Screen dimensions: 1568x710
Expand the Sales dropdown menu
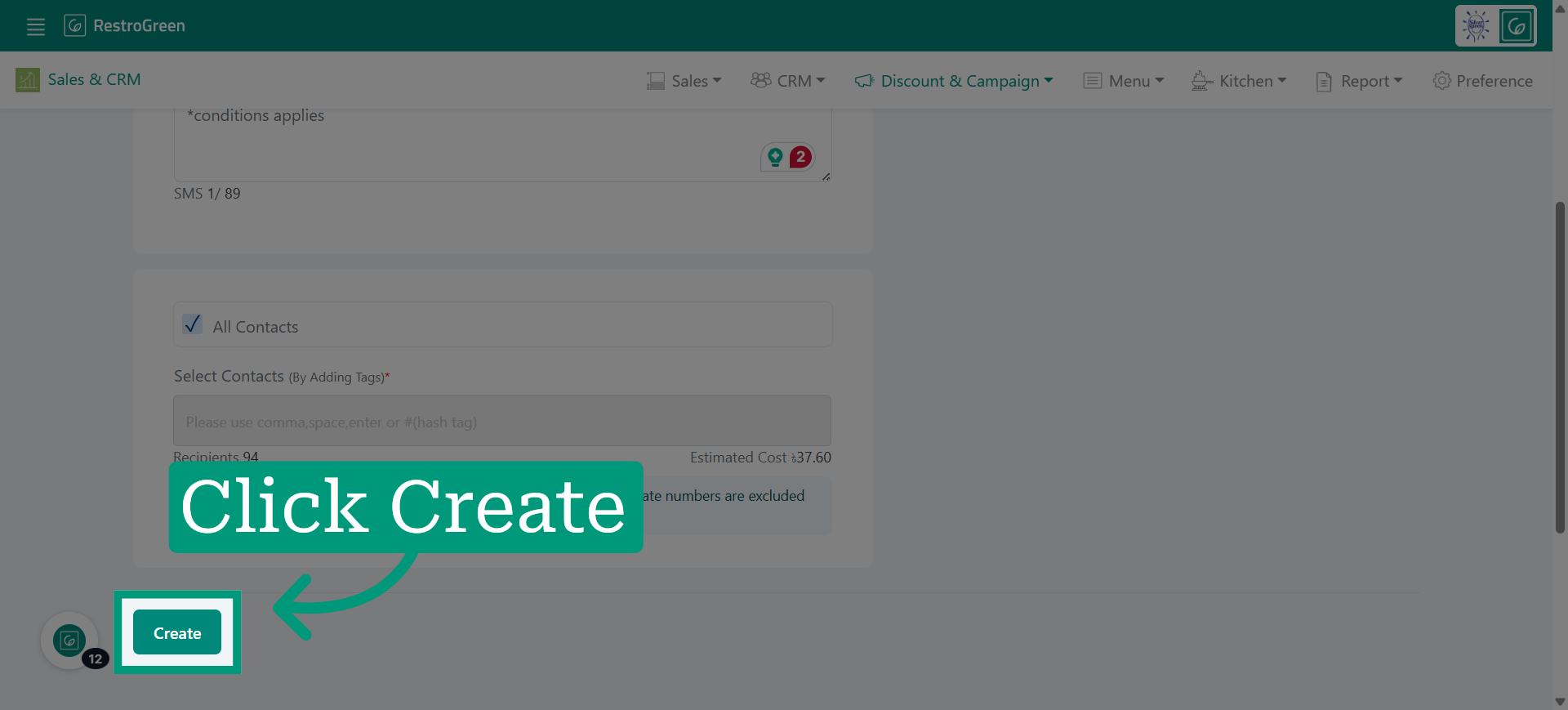[684, 81]
